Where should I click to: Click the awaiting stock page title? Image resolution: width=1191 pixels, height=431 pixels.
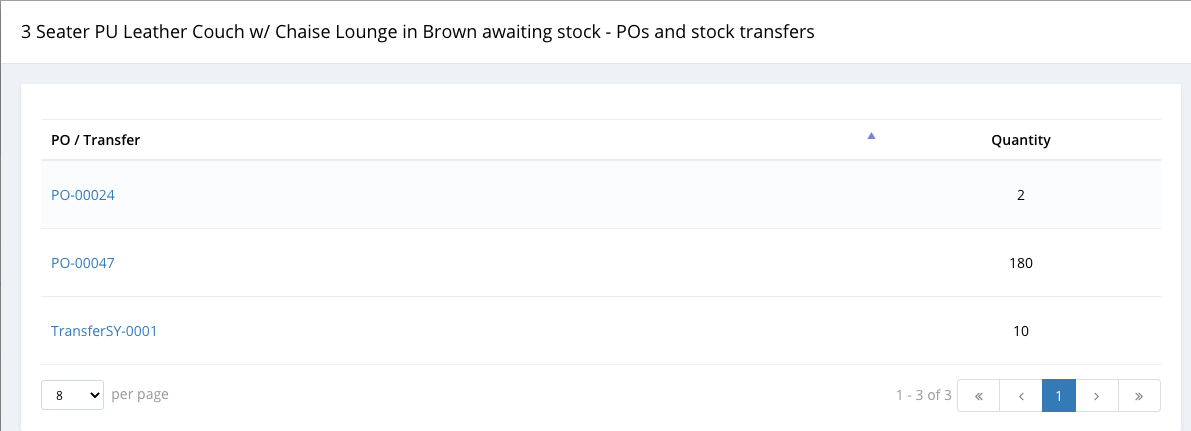coord(418,32)
